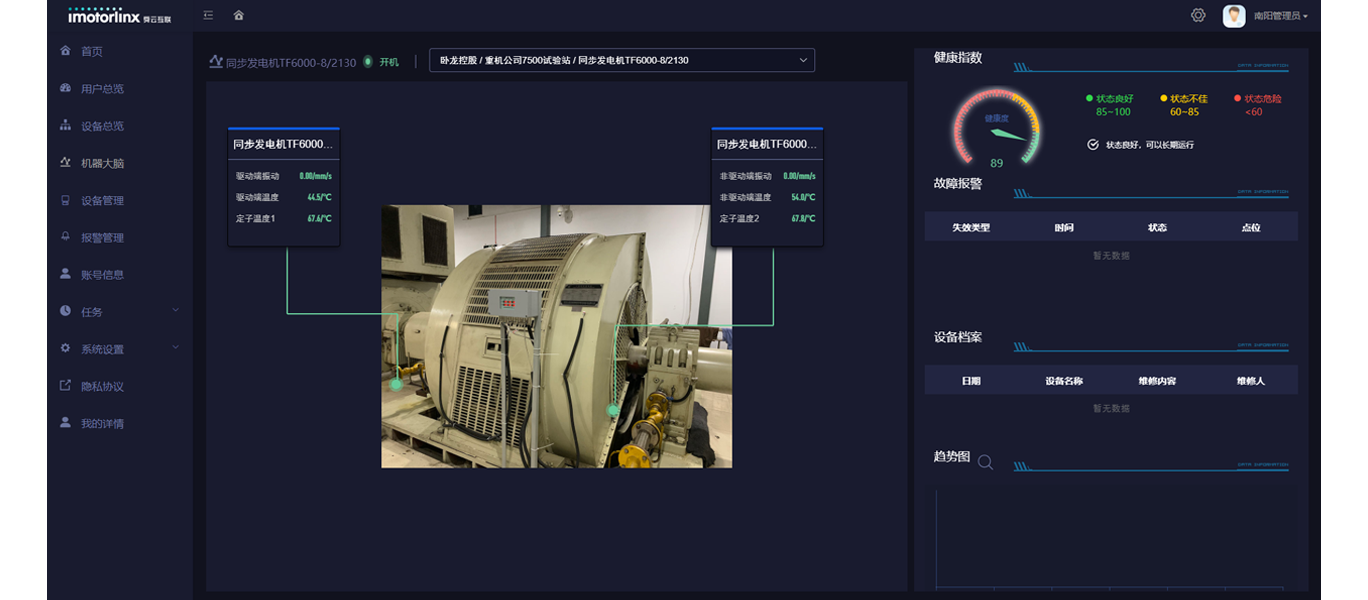This screenshot has height=600, width=1368.
Task: Click the 隐私协议 external link icon
Action: [x=66, y=386]
